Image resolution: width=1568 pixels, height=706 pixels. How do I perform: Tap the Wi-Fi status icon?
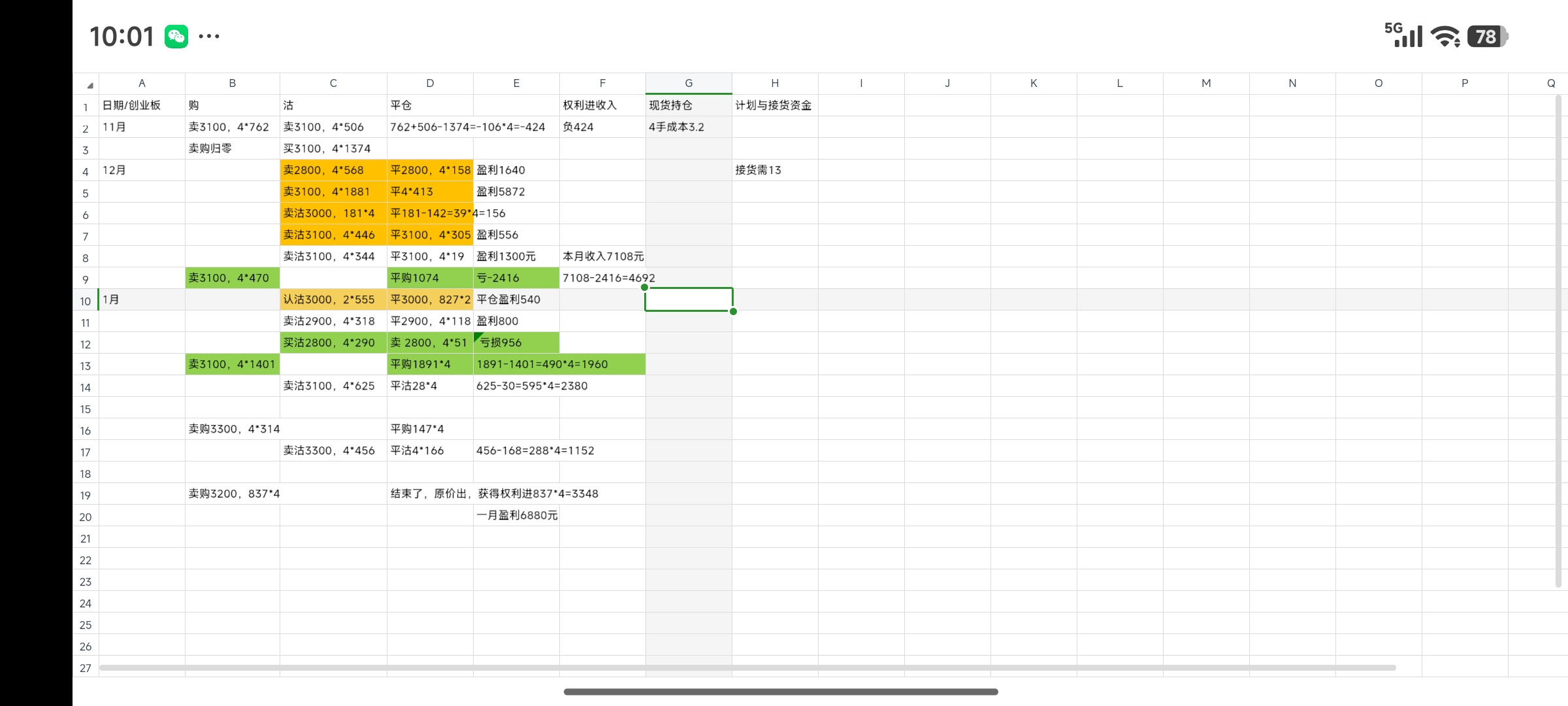pos(1445,37)
